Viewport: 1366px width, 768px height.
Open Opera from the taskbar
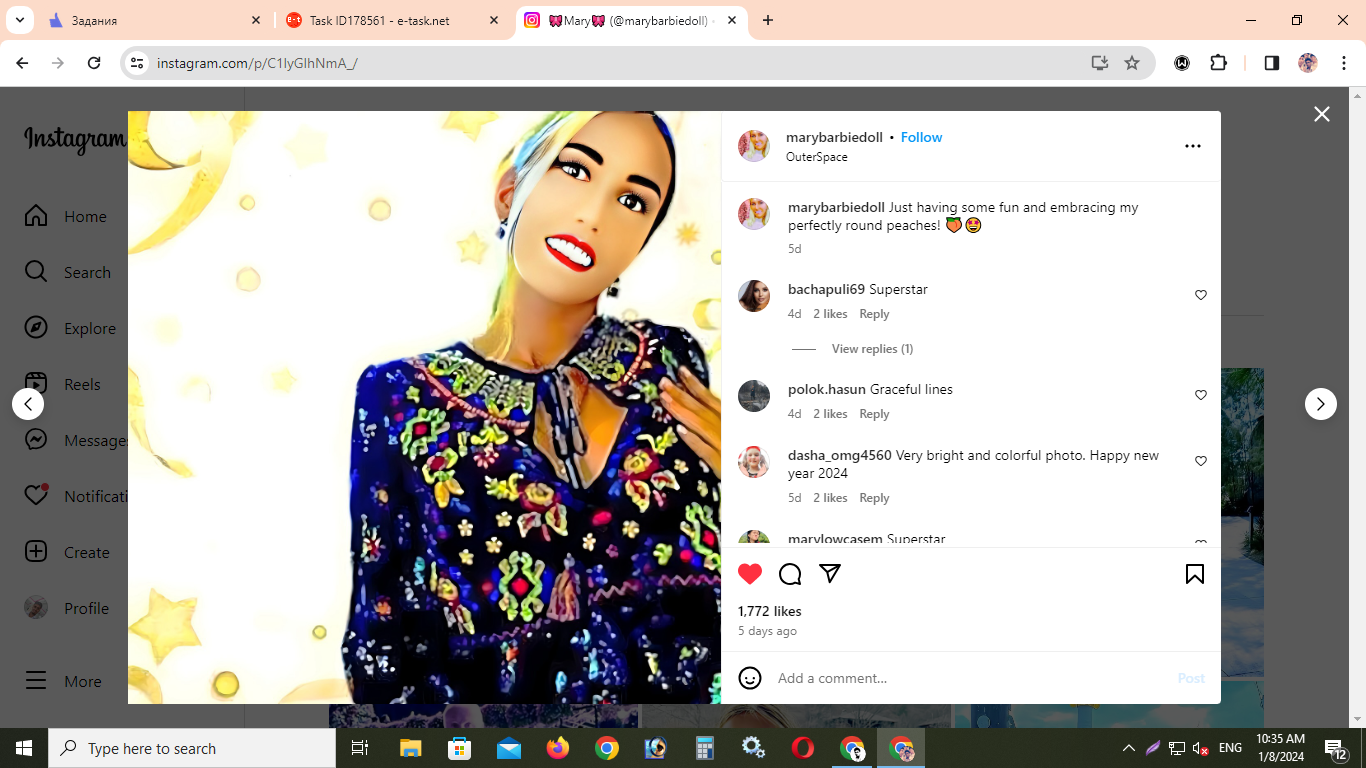click(803, 748)
